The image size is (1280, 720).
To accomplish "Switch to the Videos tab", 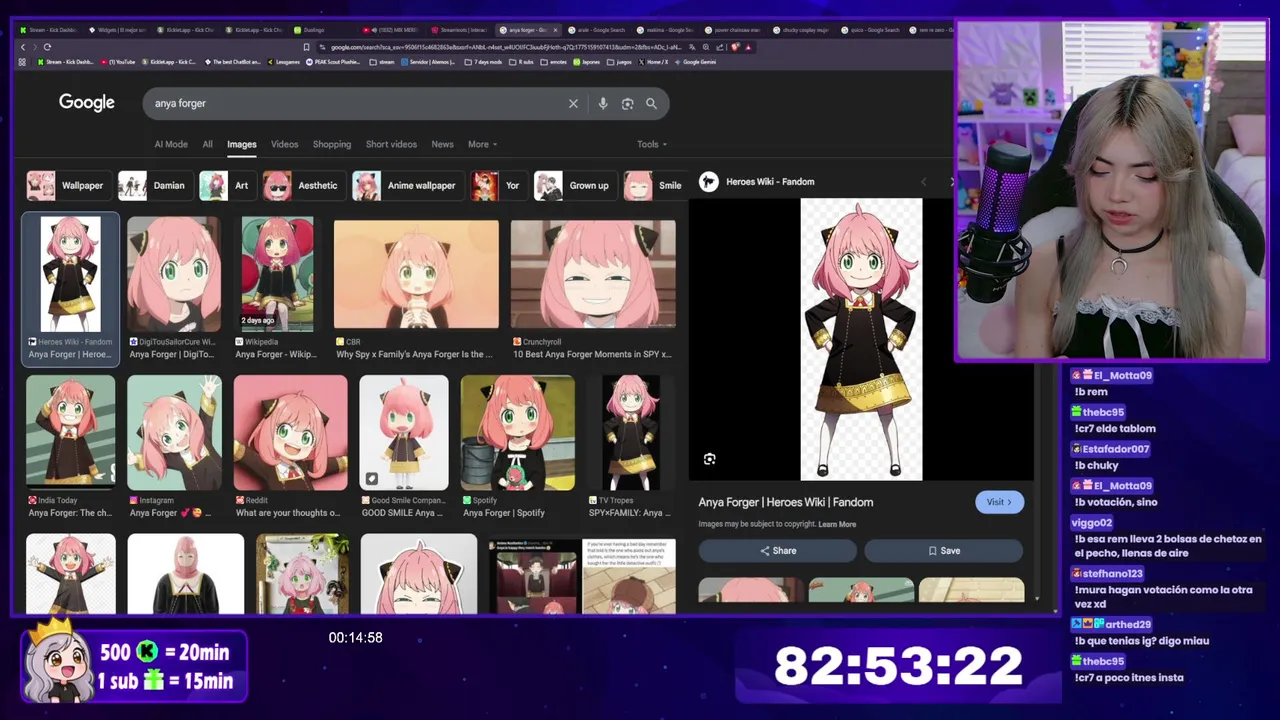I will [x=284, y=144].
